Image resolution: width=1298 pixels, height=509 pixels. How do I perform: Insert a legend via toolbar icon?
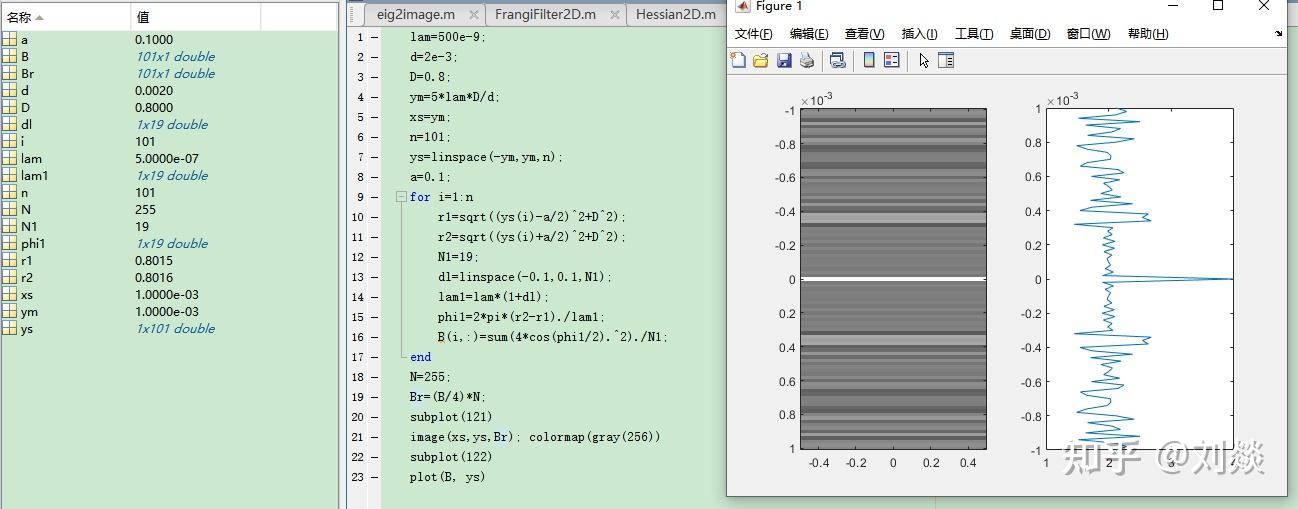(891, 61)
